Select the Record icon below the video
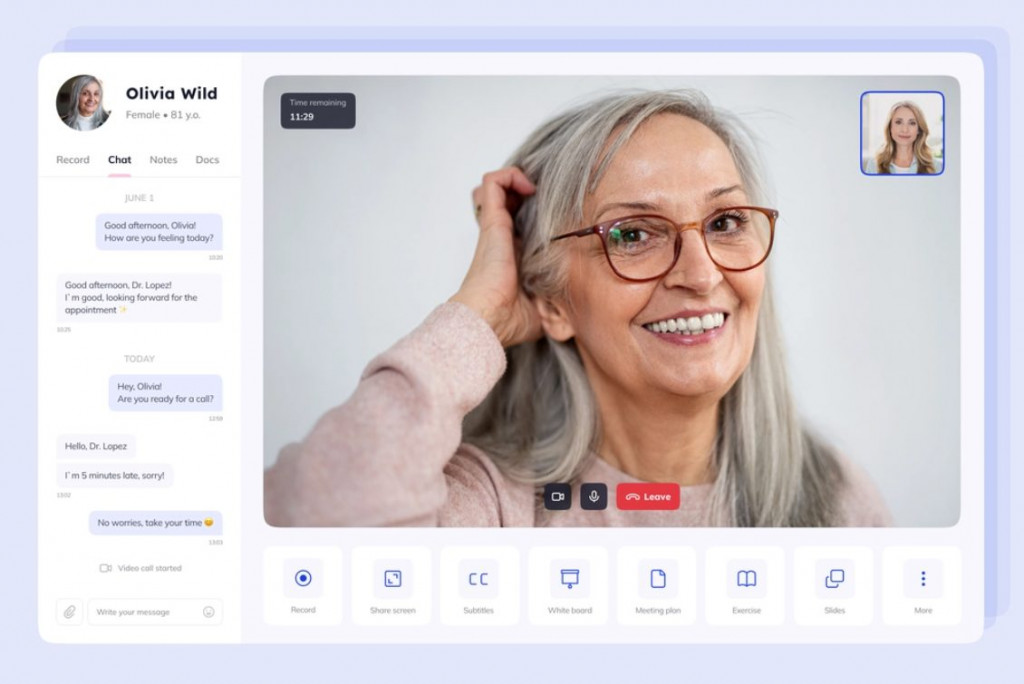The image size is (1024, 684). 302,580
